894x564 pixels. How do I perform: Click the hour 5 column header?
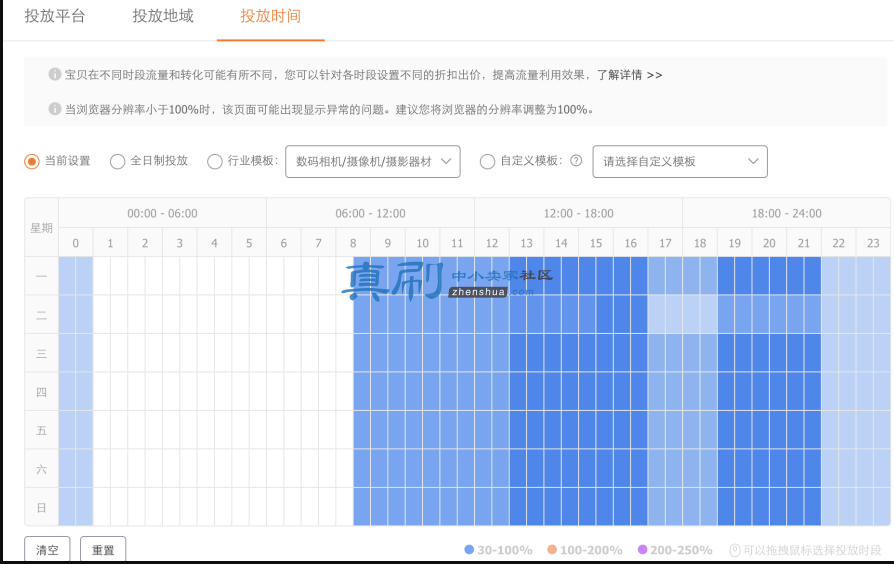pos(249,243)
